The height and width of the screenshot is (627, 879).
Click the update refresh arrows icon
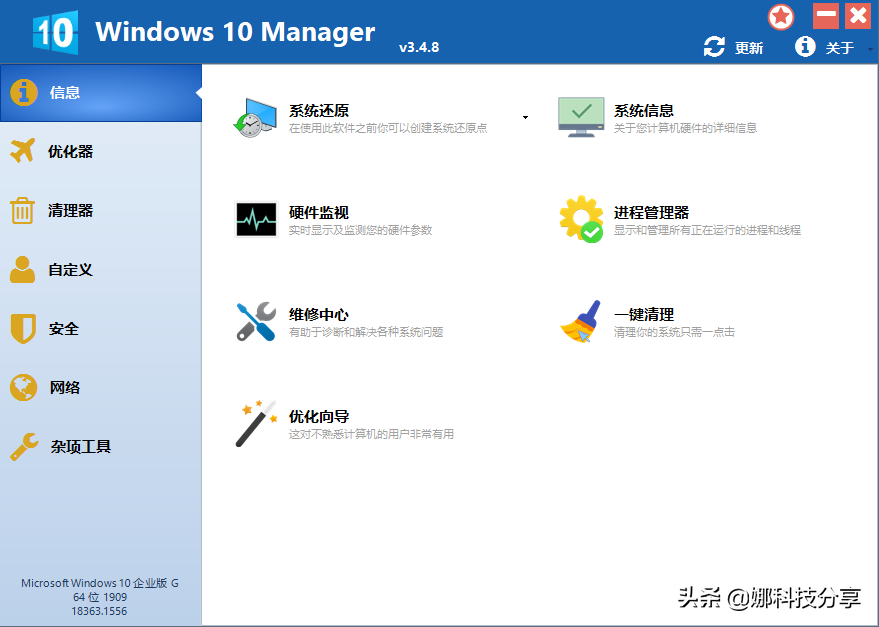pyautogui.click(x=714, y=47)
